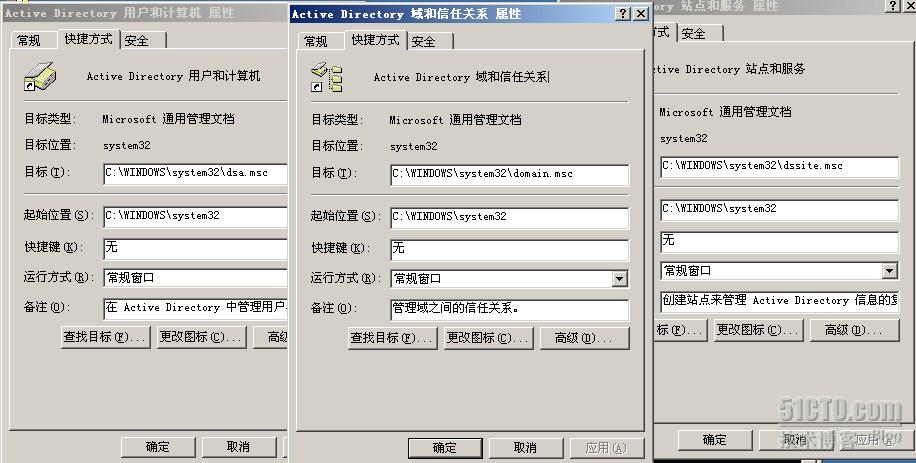
Task: Click the help question mark in Domains and Trusts title bar
Action: pos(624,13)
